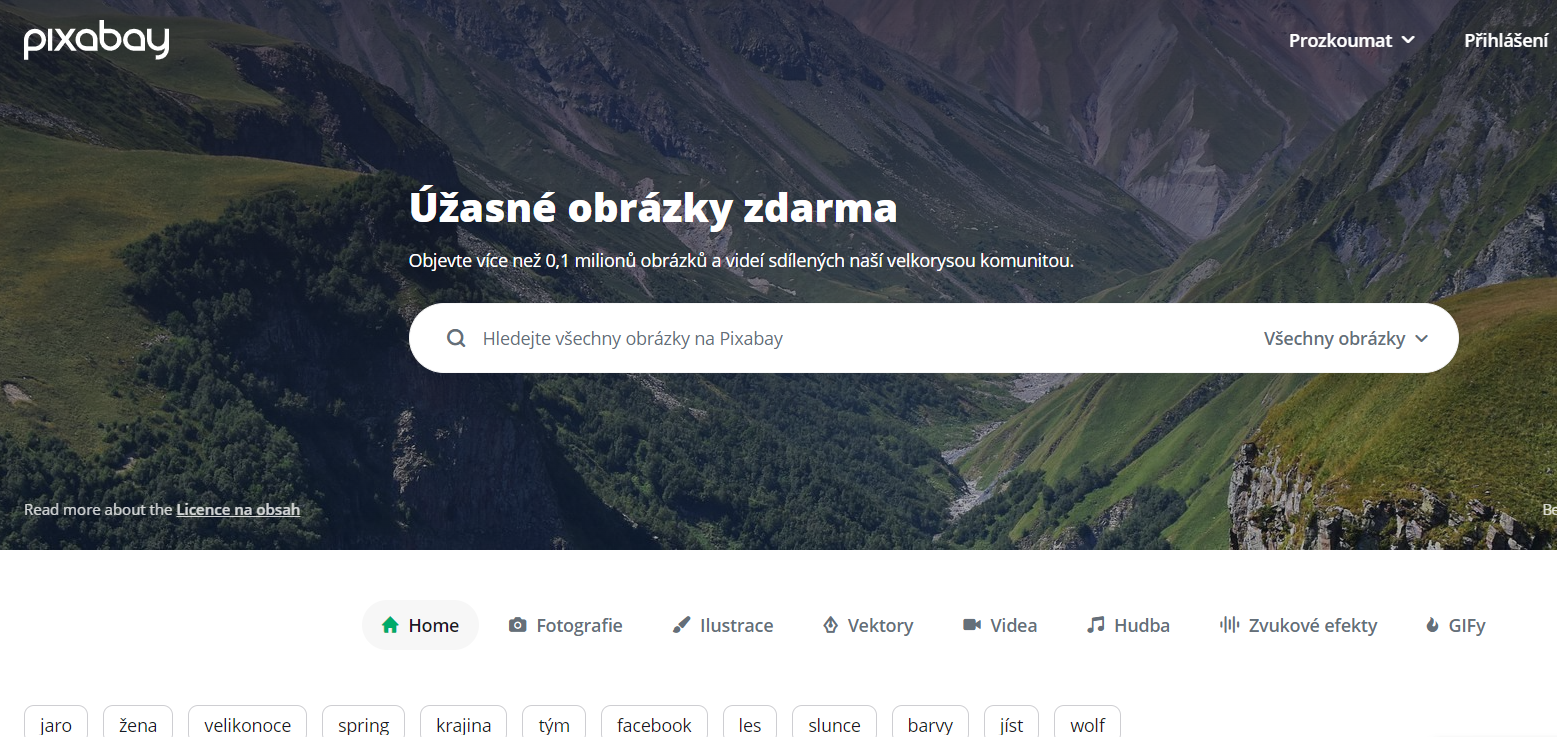The width and height of the screenshot is (1557, 737).
Task: Click the green Home house icon
Action: click(391, 625)
